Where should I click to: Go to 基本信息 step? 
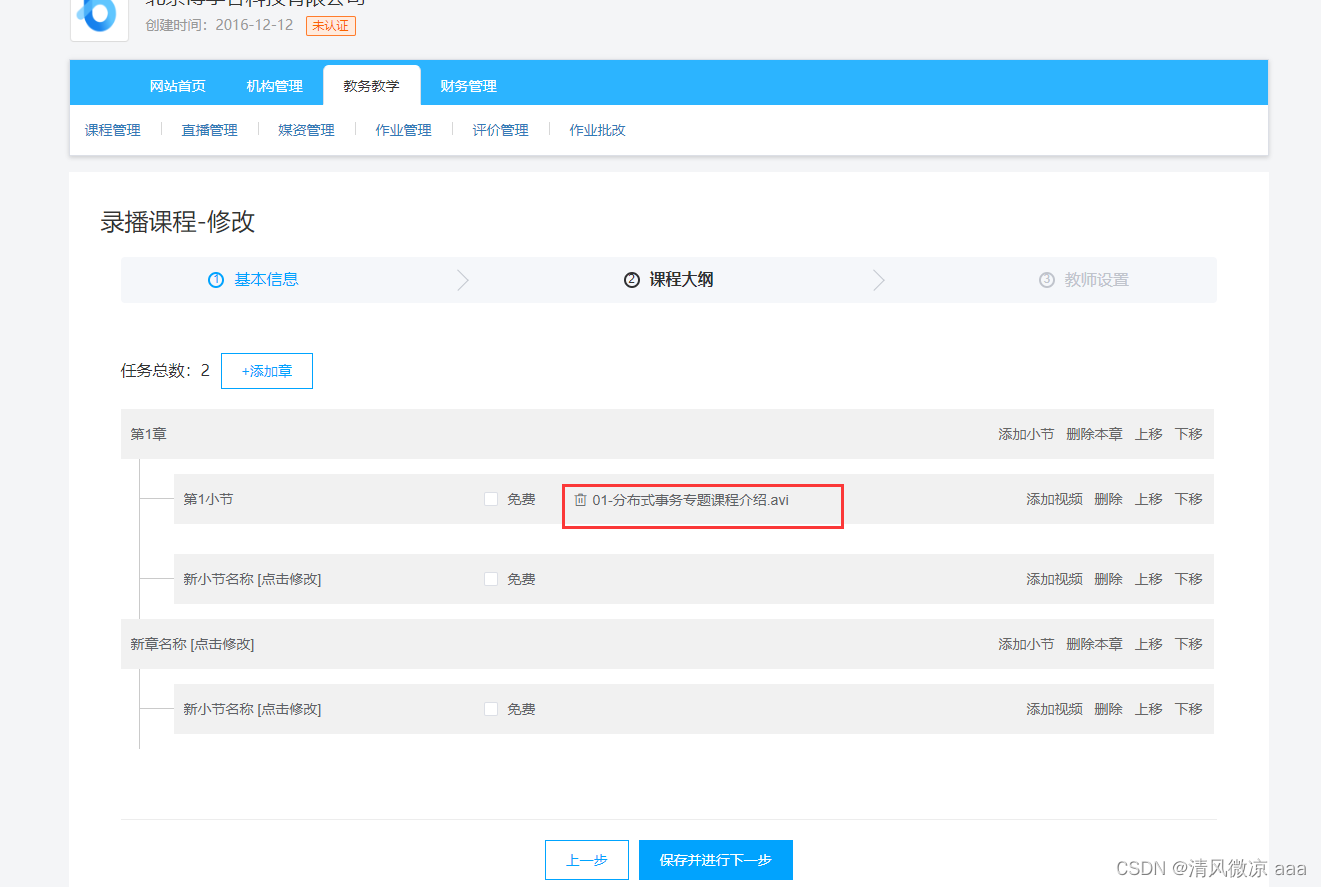266,280
